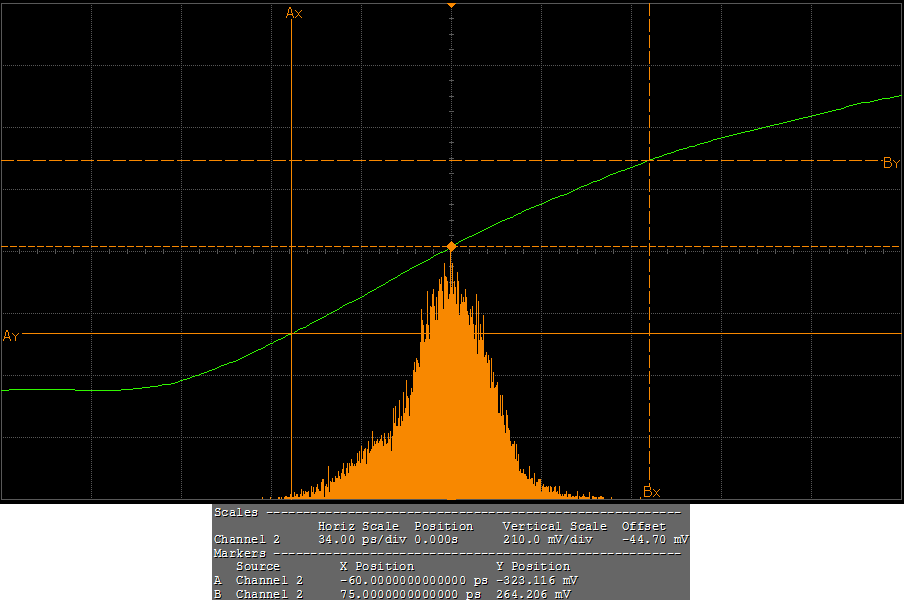Select marker A Y position -323.116 mV
Image resolution: width=904 pixels, height=600 pixels.
click(535, 580)
